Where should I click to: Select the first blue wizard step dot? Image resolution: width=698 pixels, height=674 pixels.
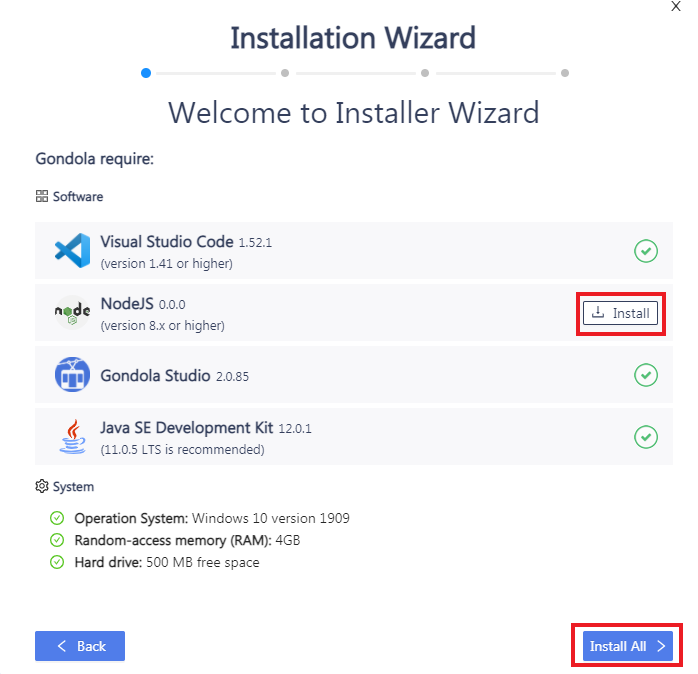146,73
